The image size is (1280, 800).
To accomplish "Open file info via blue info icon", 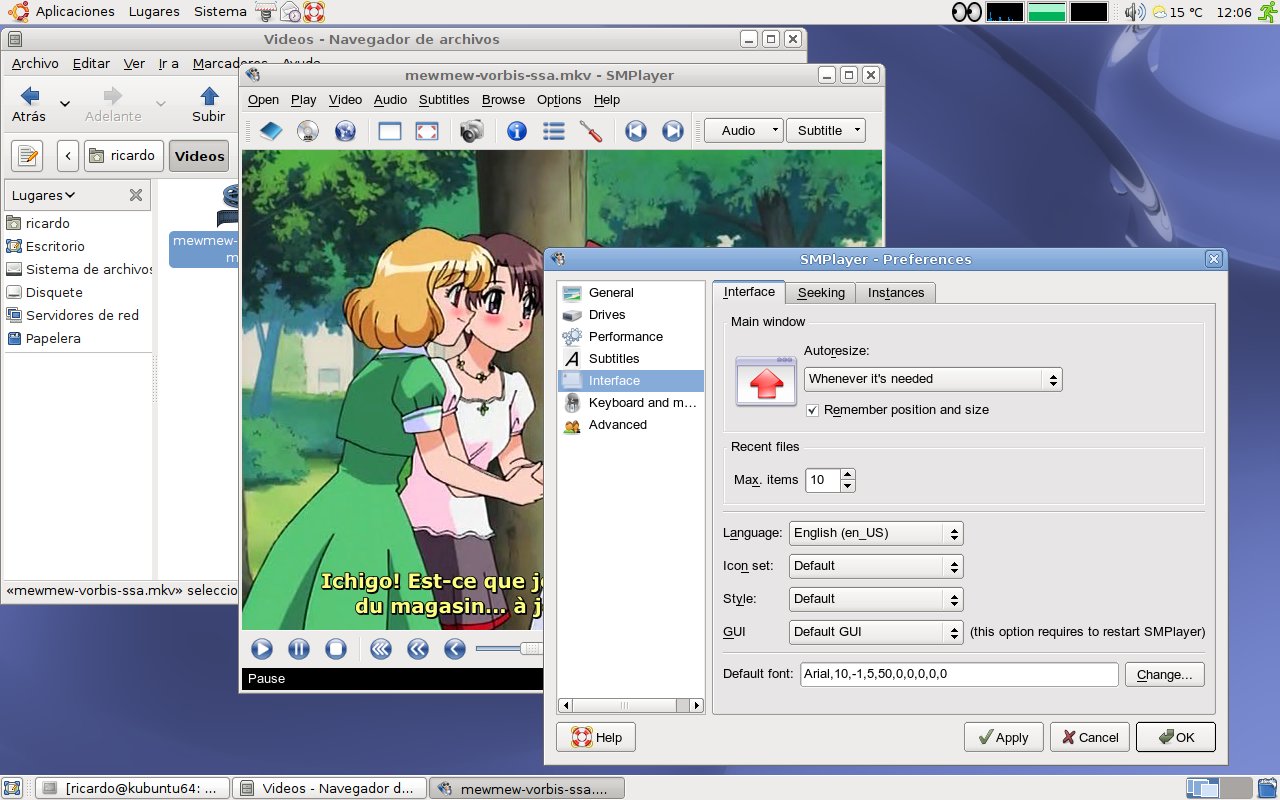I will pos(517,131).
